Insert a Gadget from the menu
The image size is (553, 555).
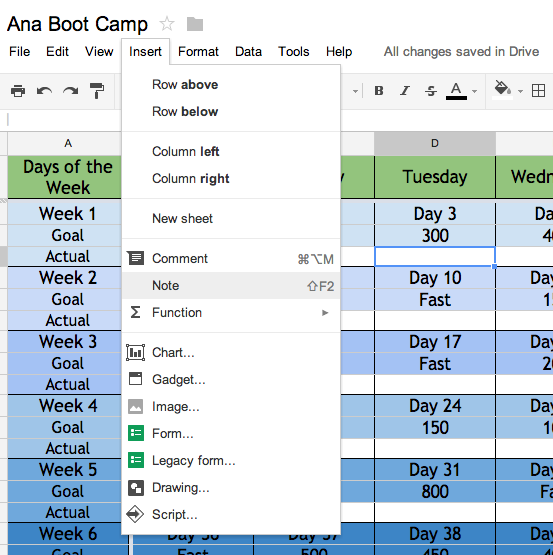(x=231, y=379)
